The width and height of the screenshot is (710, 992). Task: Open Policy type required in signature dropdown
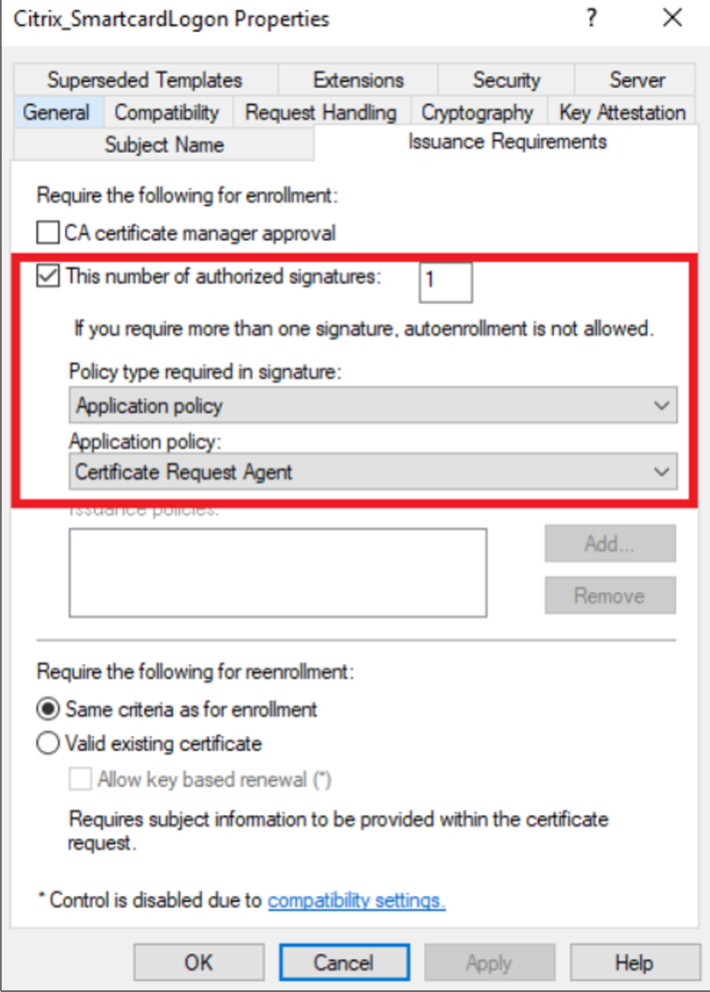(x=373, y=406)
